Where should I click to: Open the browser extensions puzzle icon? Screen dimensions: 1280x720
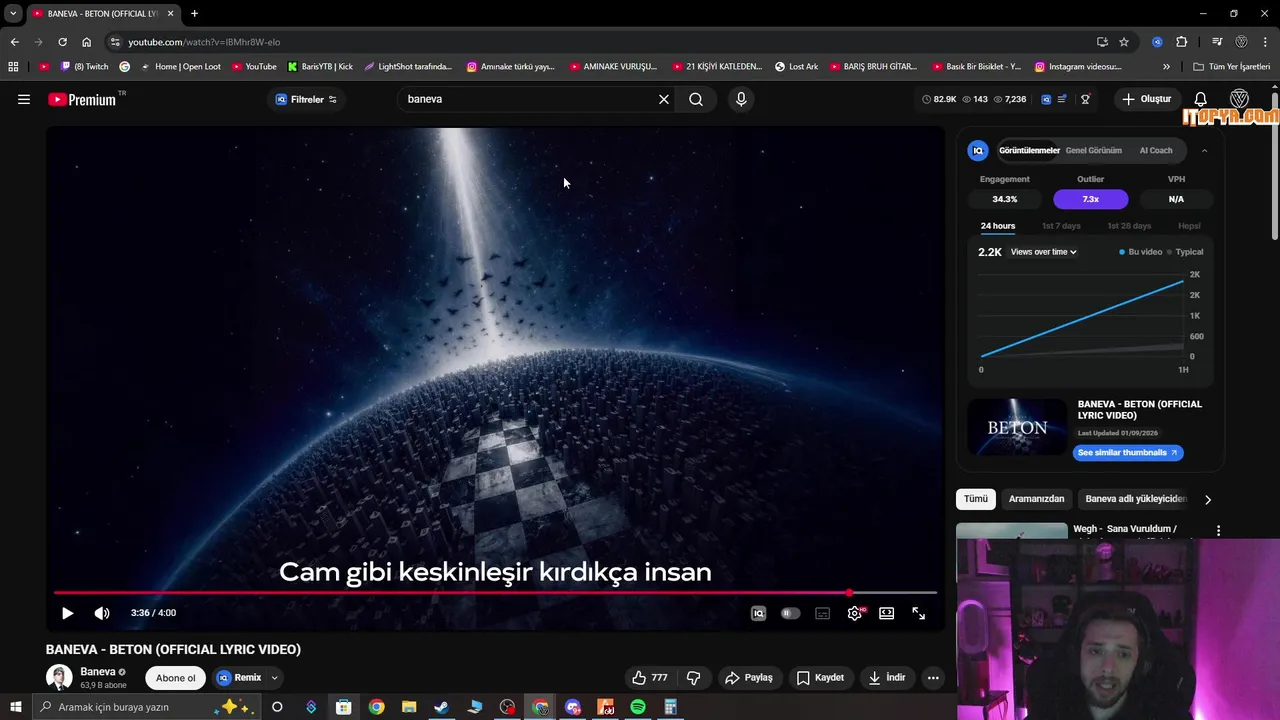(1182, 42)
